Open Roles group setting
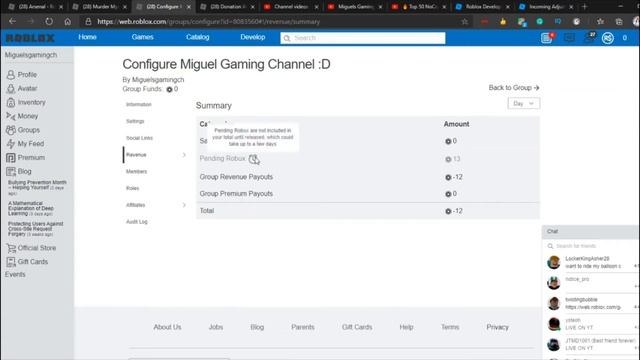The image size is (640, 360). tap(133, 188)
